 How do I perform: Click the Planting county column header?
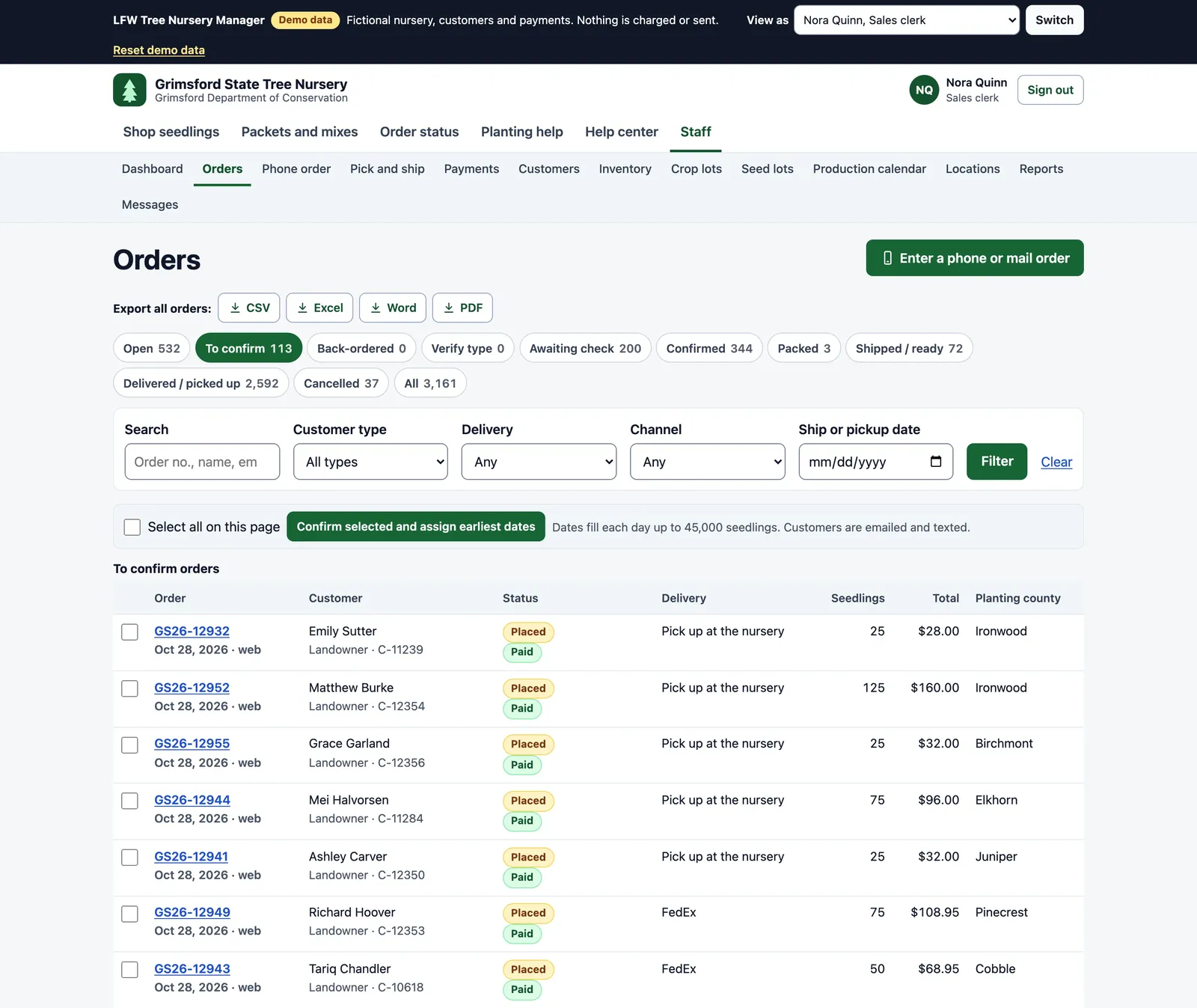point(1017,598)
